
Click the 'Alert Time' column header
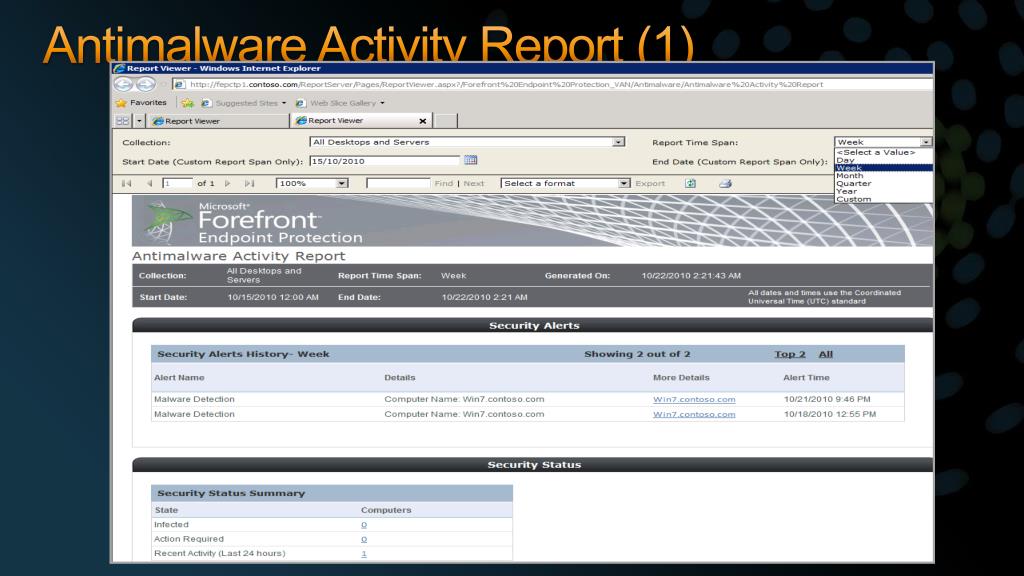tap(806, 377)
